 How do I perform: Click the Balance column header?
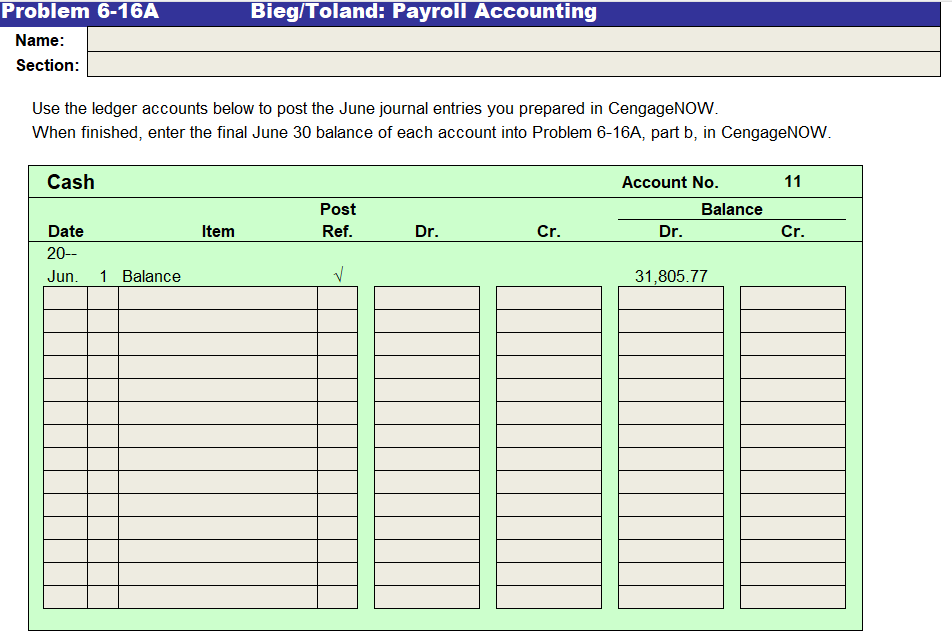730,208
